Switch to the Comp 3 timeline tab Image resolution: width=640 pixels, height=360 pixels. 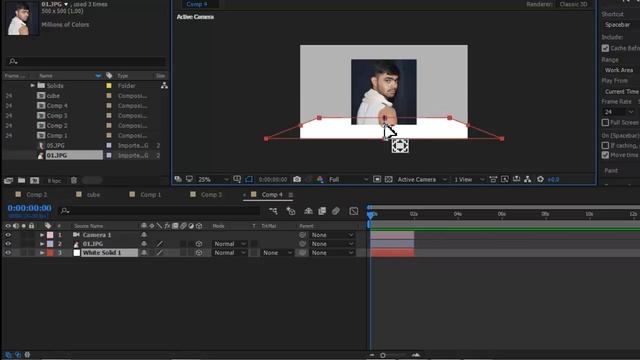(211, 194)
